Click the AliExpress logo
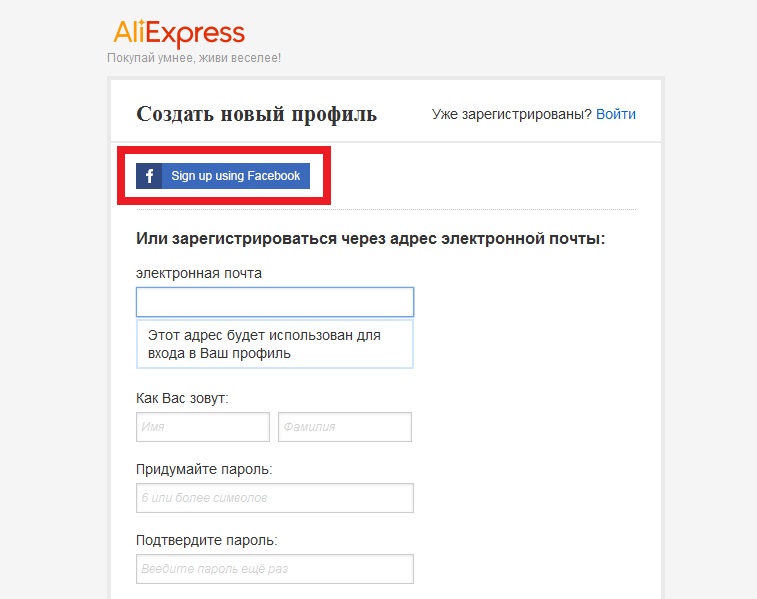Screen dimensions: 757x599 pyautogui.click(x=179, y=33)
